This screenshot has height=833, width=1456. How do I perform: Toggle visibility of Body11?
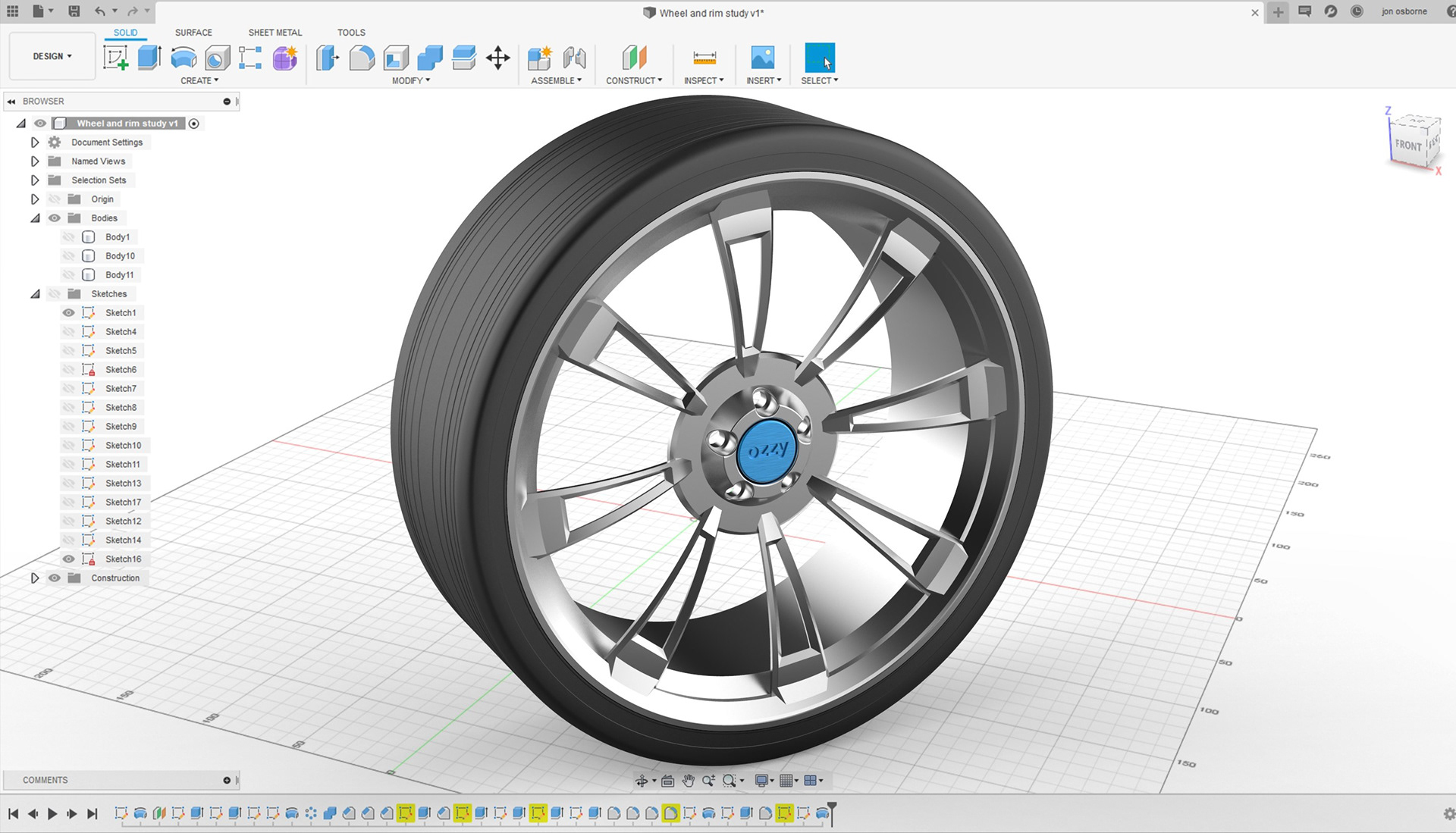click(69, 275)
